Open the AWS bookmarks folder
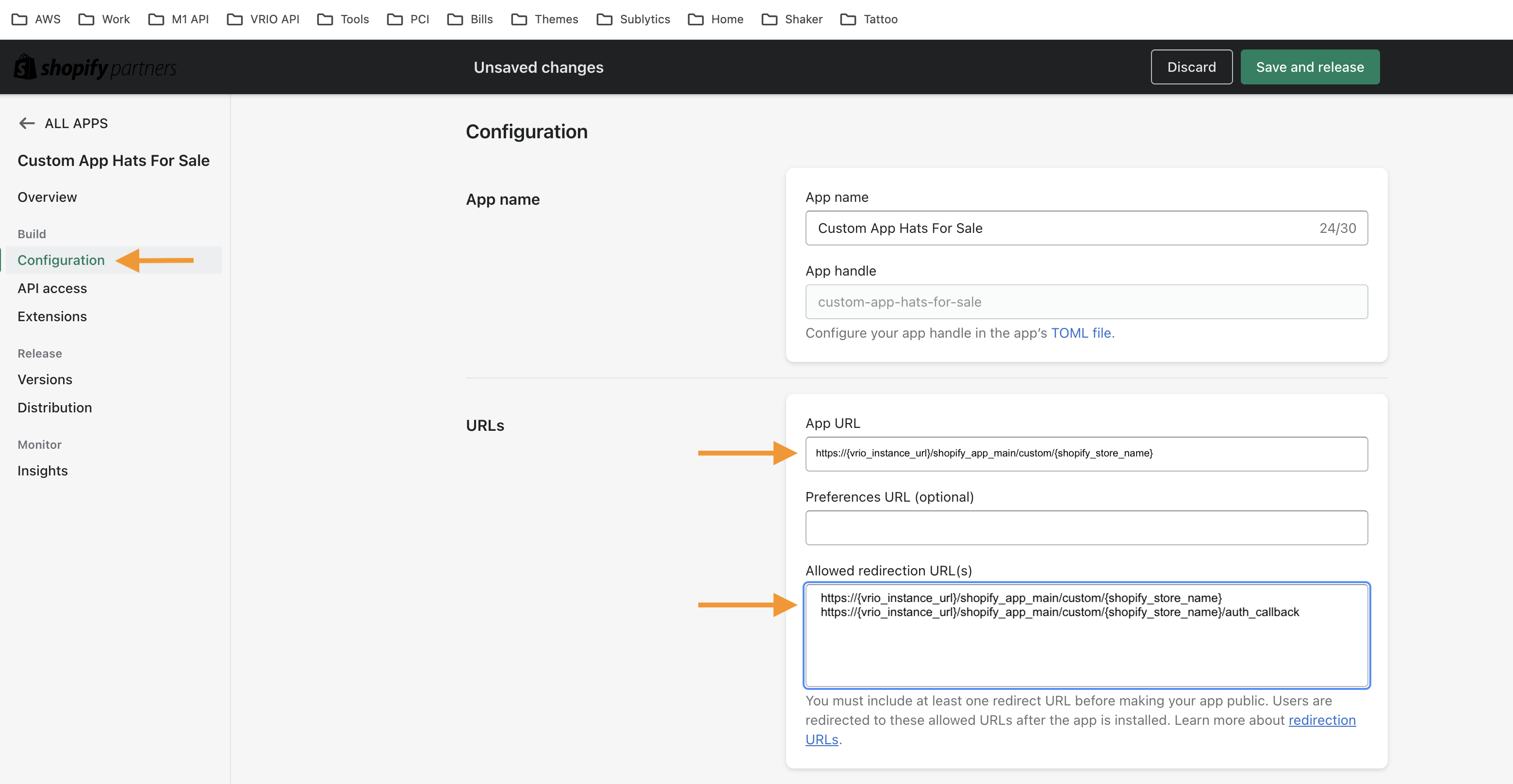Screen dimensions: 1513x784 pos(36,19)
